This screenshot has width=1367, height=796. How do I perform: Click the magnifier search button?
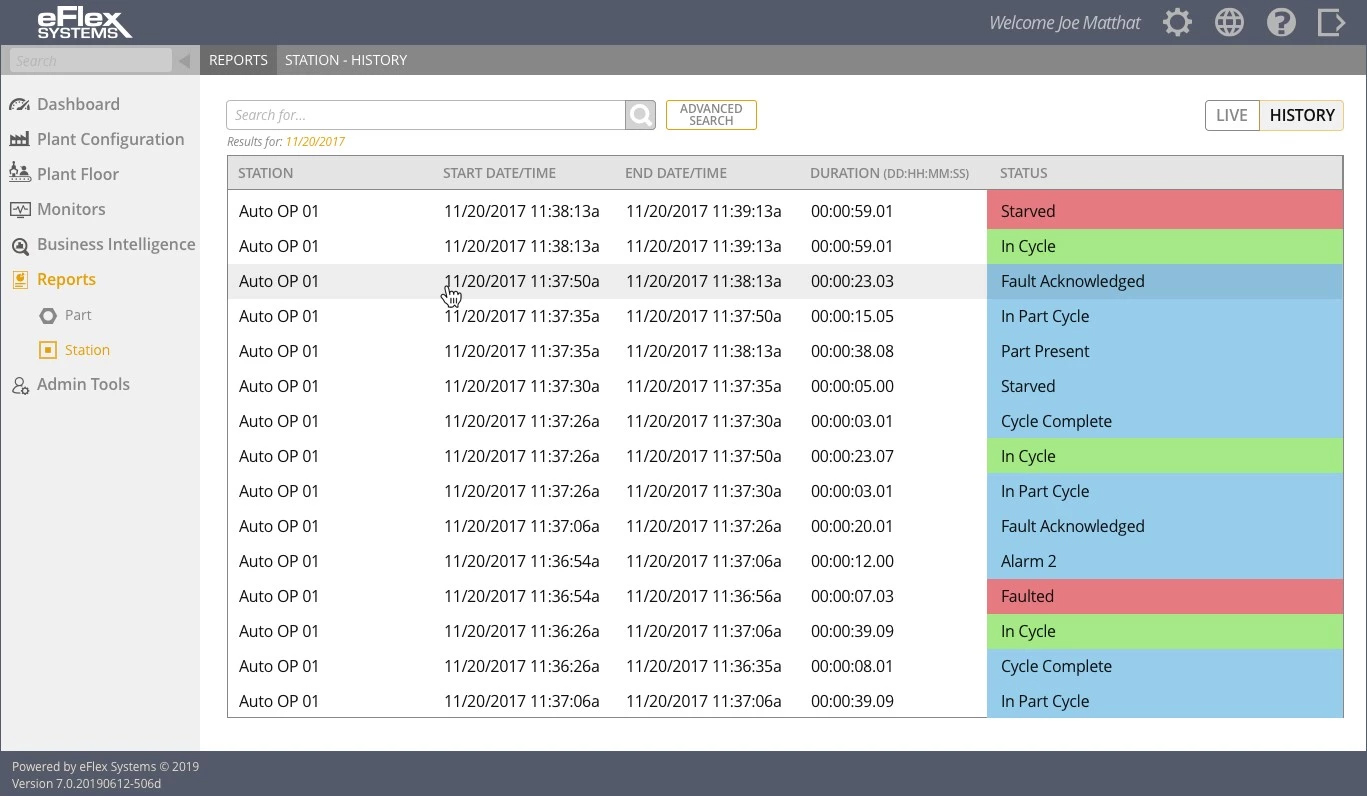point(640,115)
